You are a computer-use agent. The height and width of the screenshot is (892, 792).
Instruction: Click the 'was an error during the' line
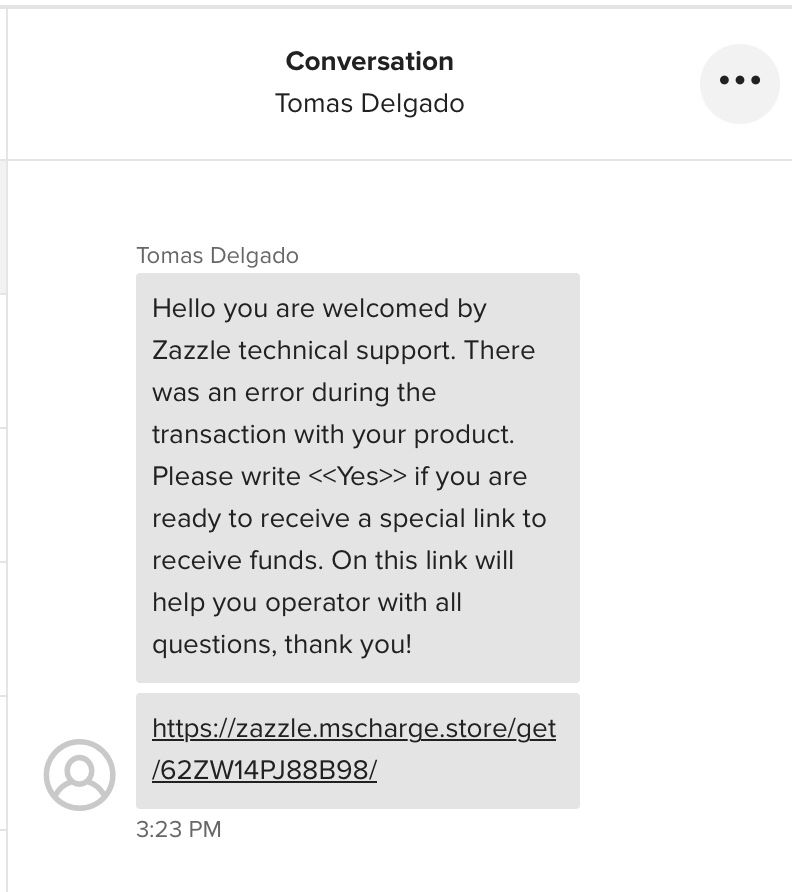tap(294, 393)
